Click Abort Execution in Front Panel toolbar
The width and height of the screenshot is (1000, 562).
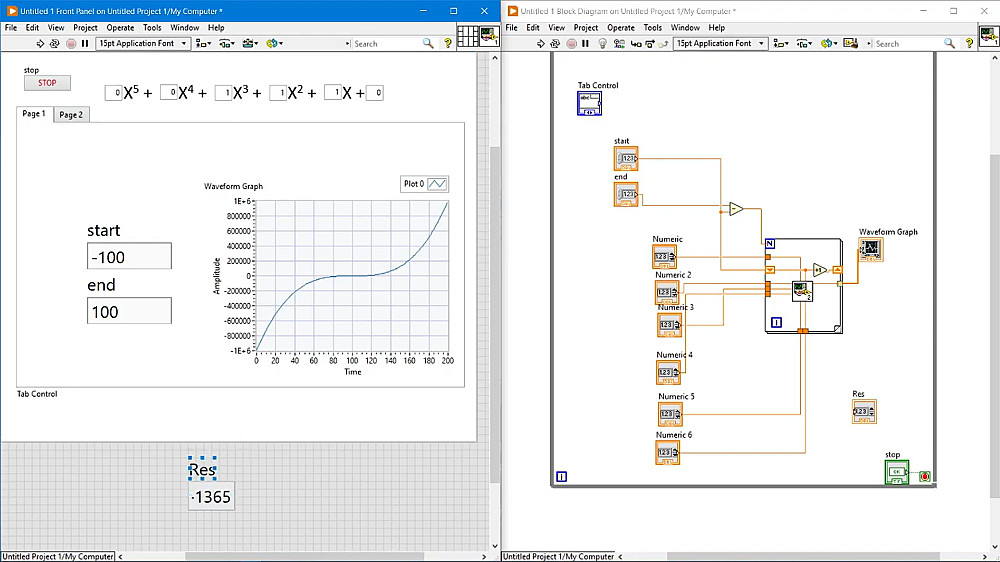pos(69,44)
